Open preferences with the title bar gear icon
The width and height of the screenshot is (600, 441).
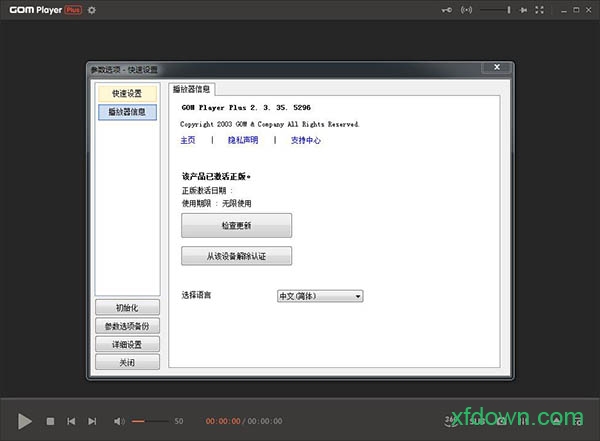pos(92,10)
